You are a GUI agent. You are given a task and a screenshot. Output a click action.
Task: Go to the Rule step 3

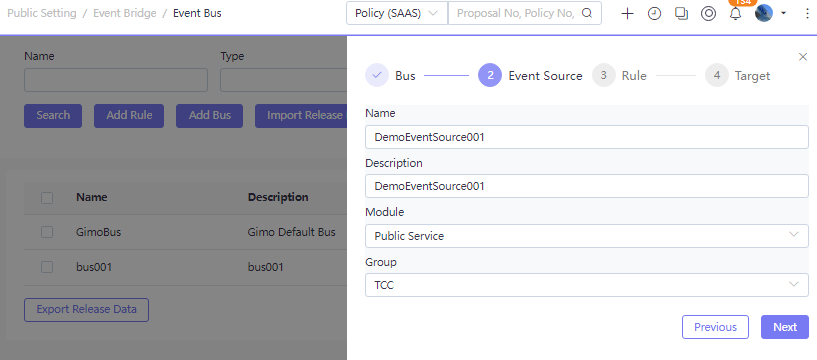point(603,76)
